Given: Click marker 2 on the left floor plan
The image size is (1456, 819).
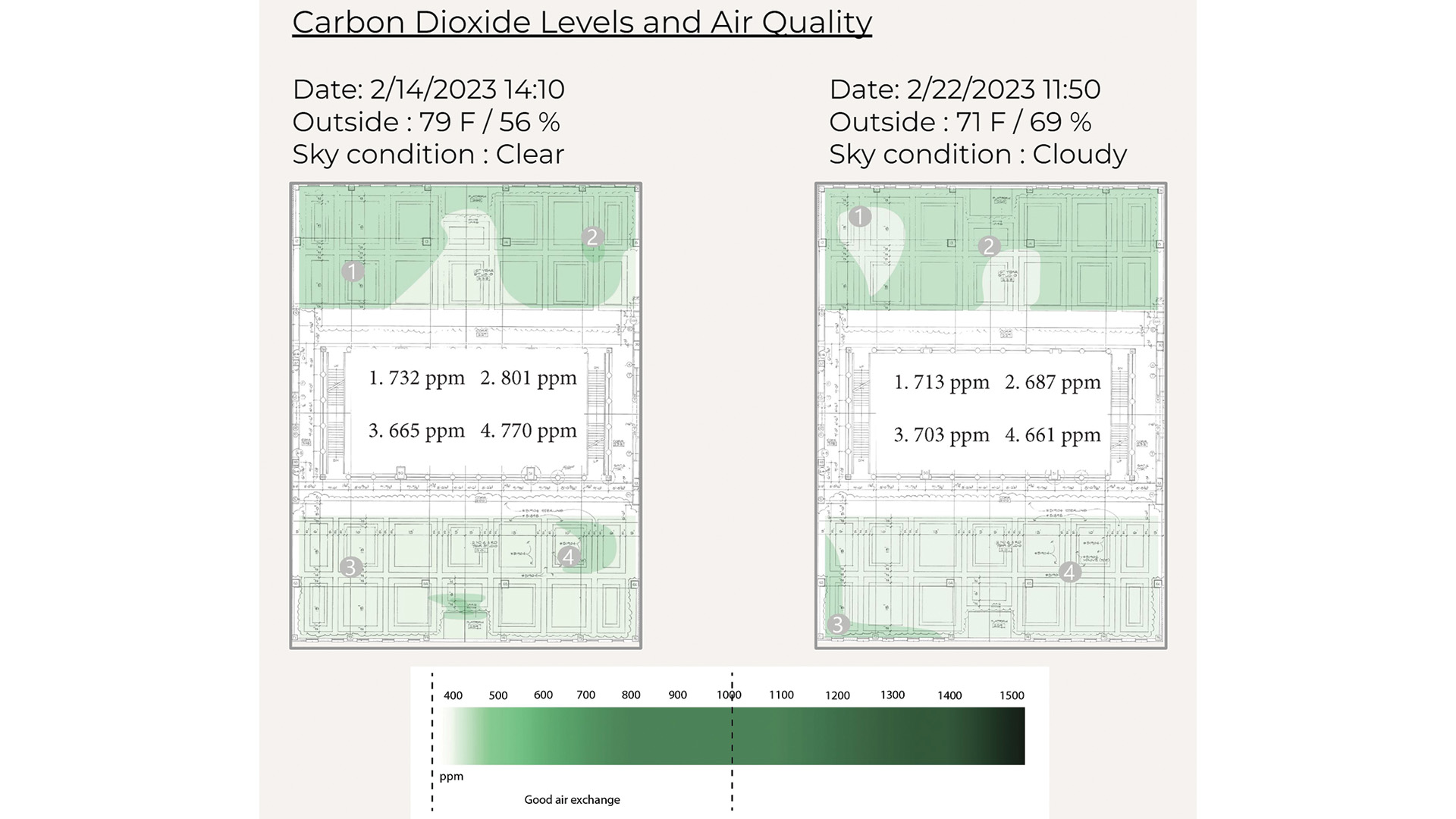Looking at the screenshot, I should (x=592, y=237).
